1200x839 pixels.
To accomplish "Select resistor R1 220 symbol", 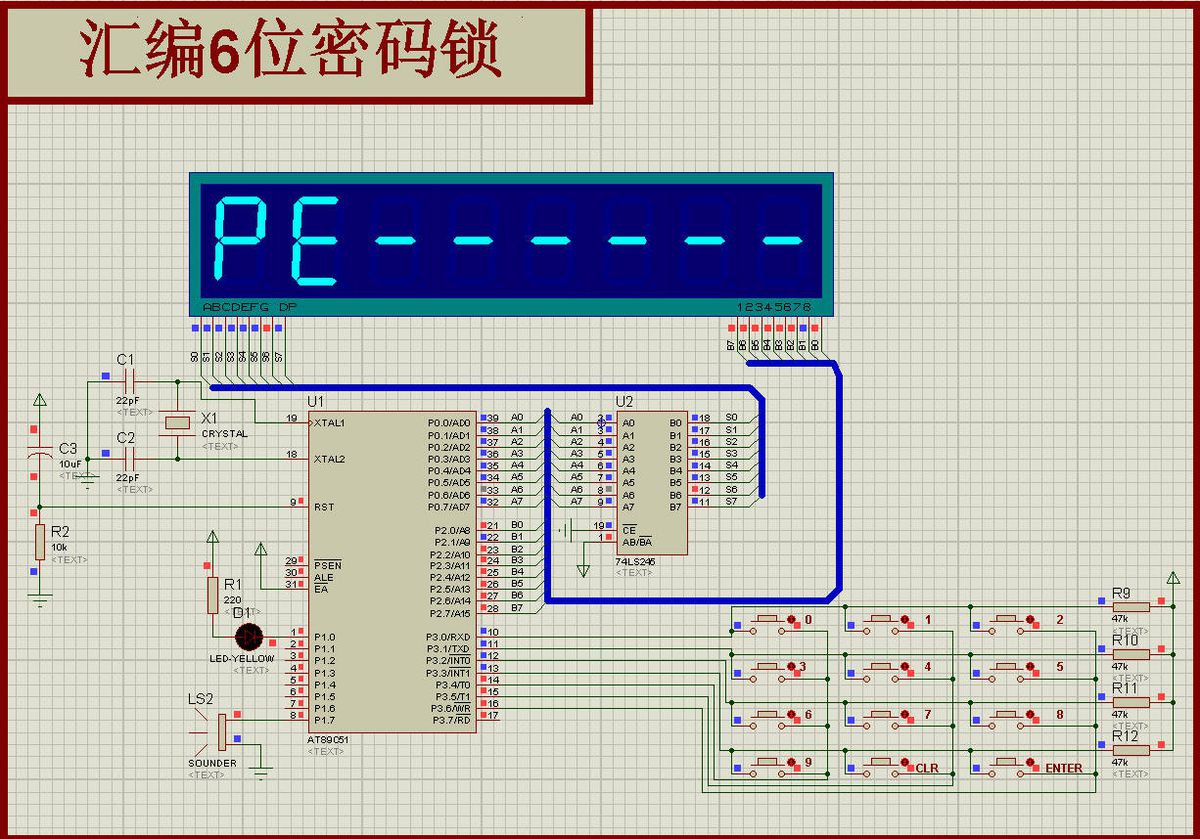I will (212, 594).
